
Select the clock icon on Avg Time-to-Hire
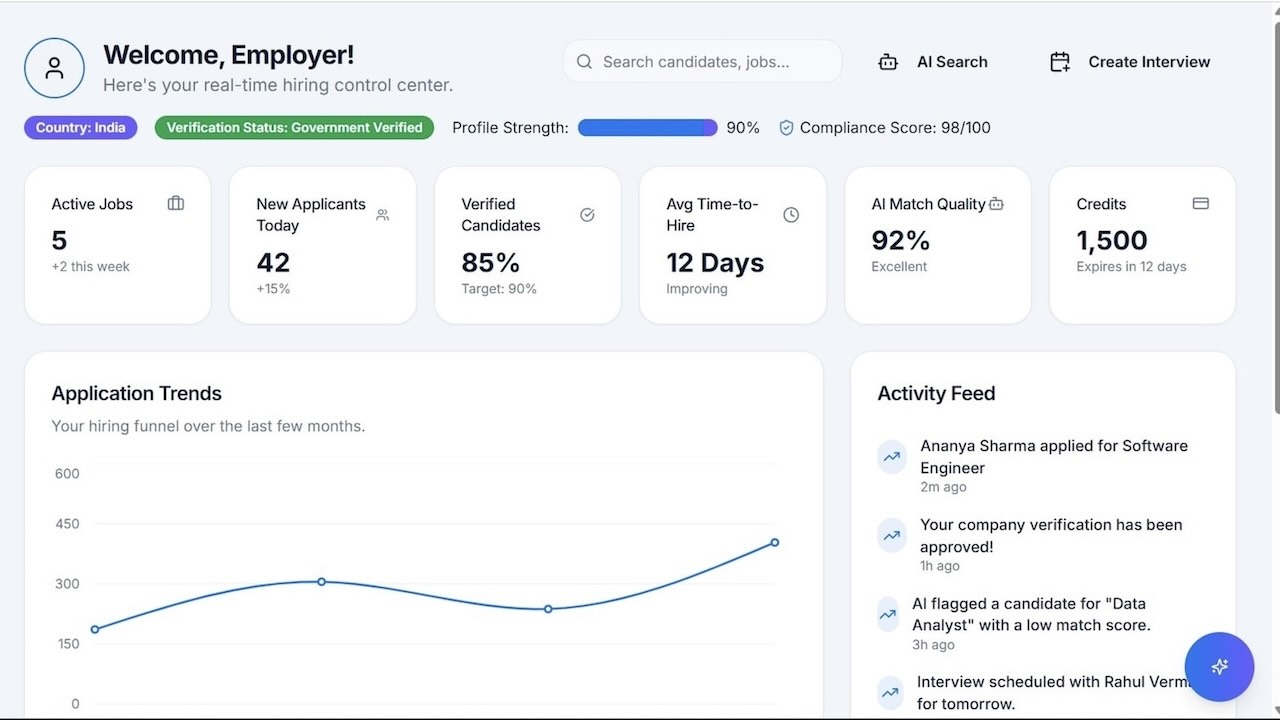pyautogui.click(x=791, y=214)
